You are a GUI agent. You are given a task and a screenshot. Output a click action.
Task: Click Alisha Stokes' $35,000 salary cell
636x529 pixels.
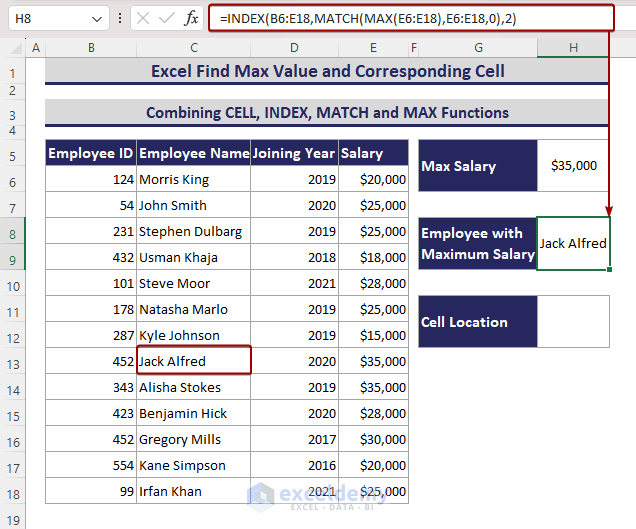click(x=374, y=387)
